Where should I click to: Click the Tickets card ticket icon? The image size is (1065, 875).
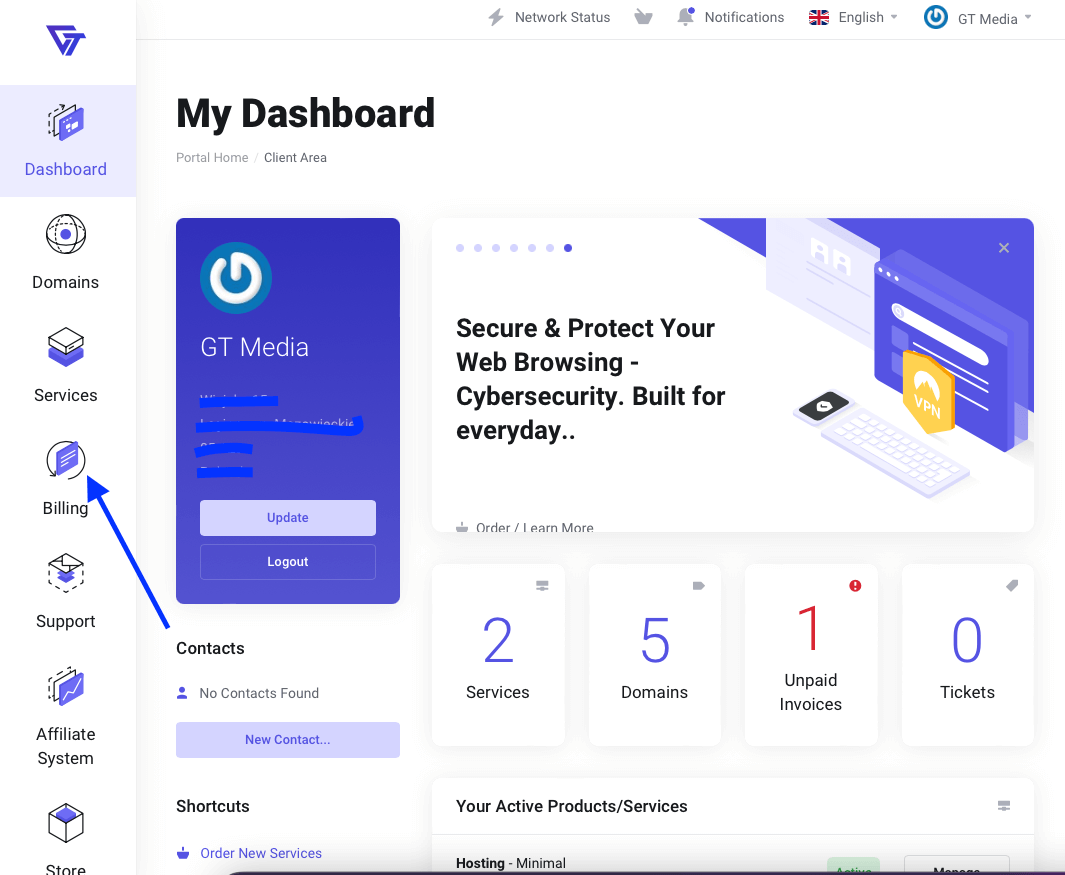(x=1012, y=586)
